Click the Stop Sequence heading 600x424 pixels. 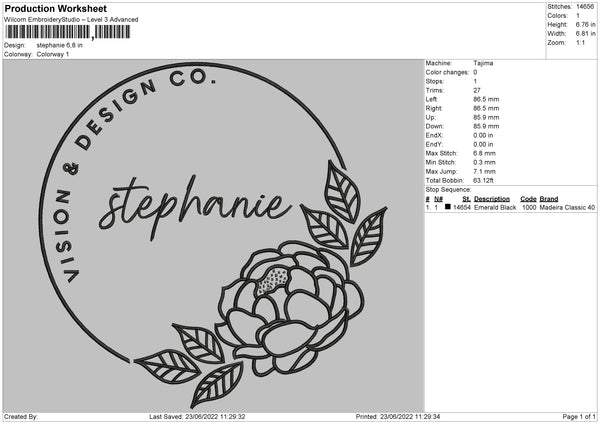(448, 190)
